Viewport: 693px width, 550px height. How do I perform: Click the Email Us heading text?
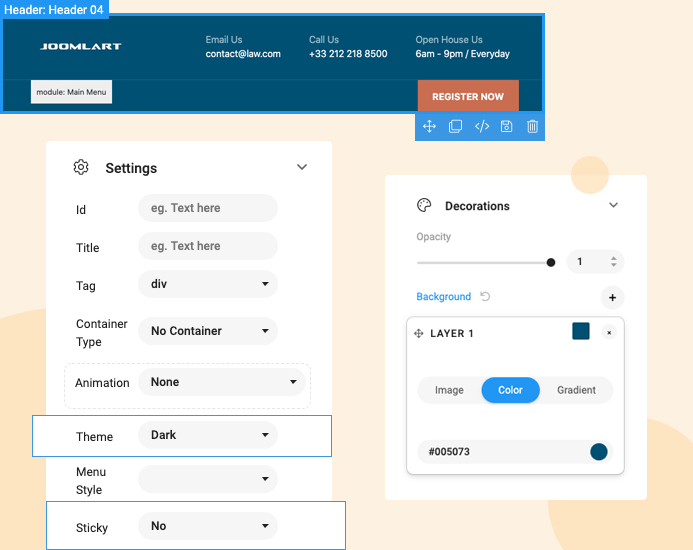click(224, 40)
